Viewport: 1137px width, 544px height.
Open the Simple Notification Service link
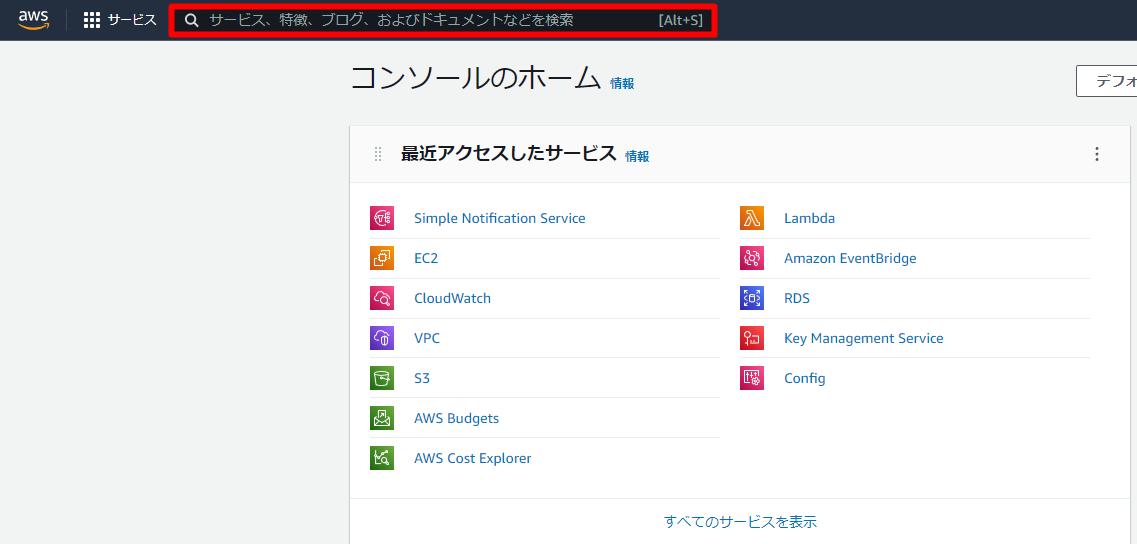[500, 218]
